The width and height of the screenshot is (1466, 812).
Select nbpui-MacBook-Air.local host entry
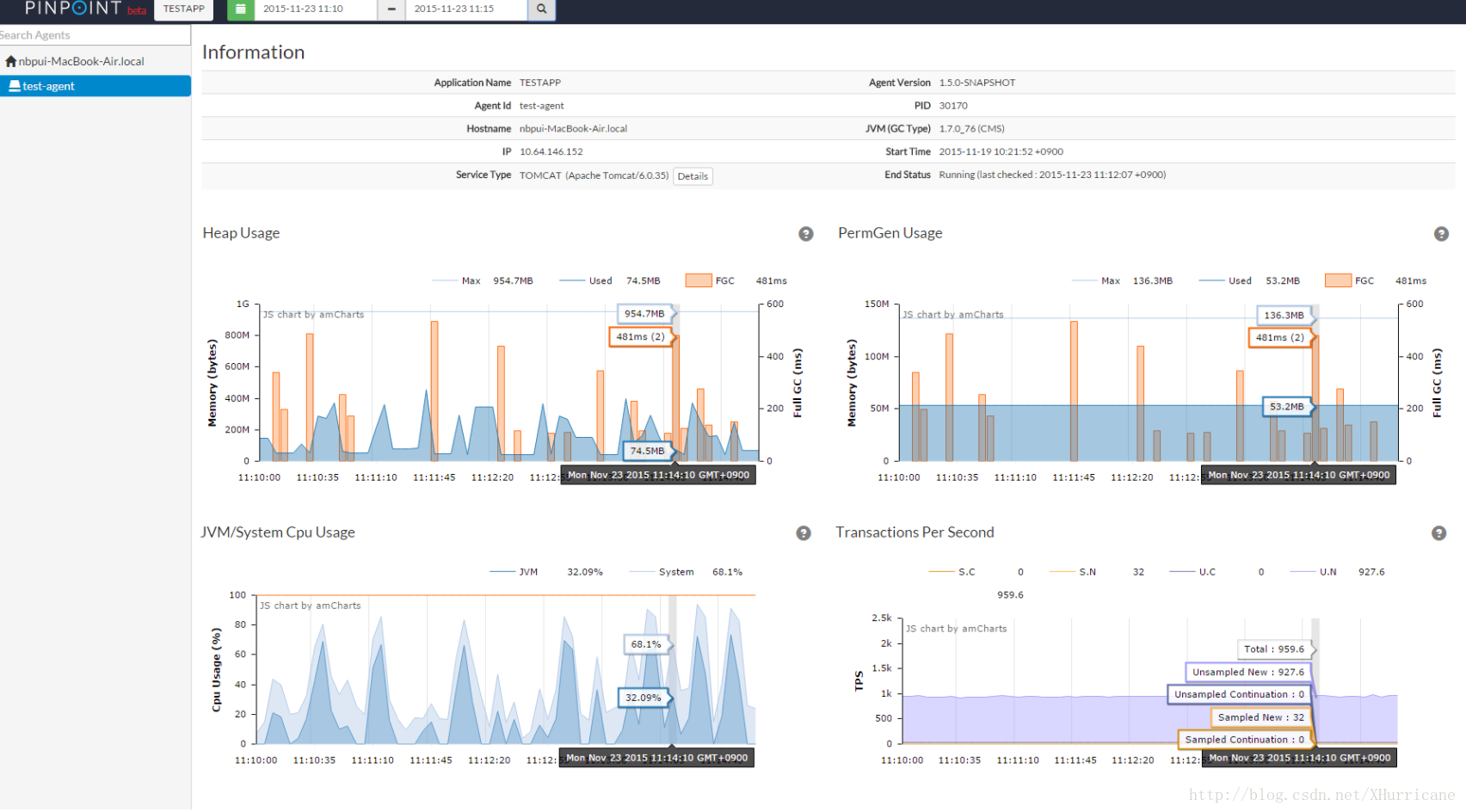[x=81, y=61]
